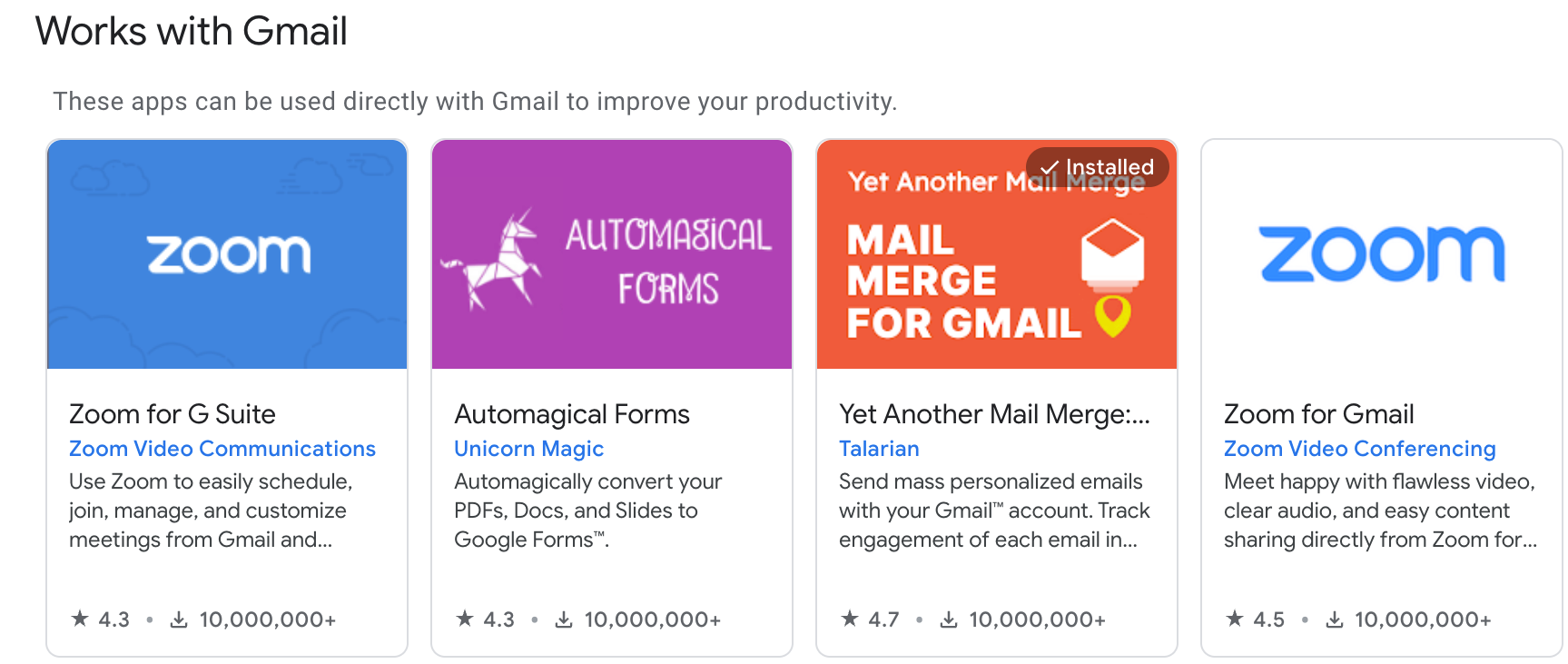Click the download icon on Automagical Forms card
The height and width of the screenshot is (664, 1568).
pyautogui.click(x=564, y=619)
